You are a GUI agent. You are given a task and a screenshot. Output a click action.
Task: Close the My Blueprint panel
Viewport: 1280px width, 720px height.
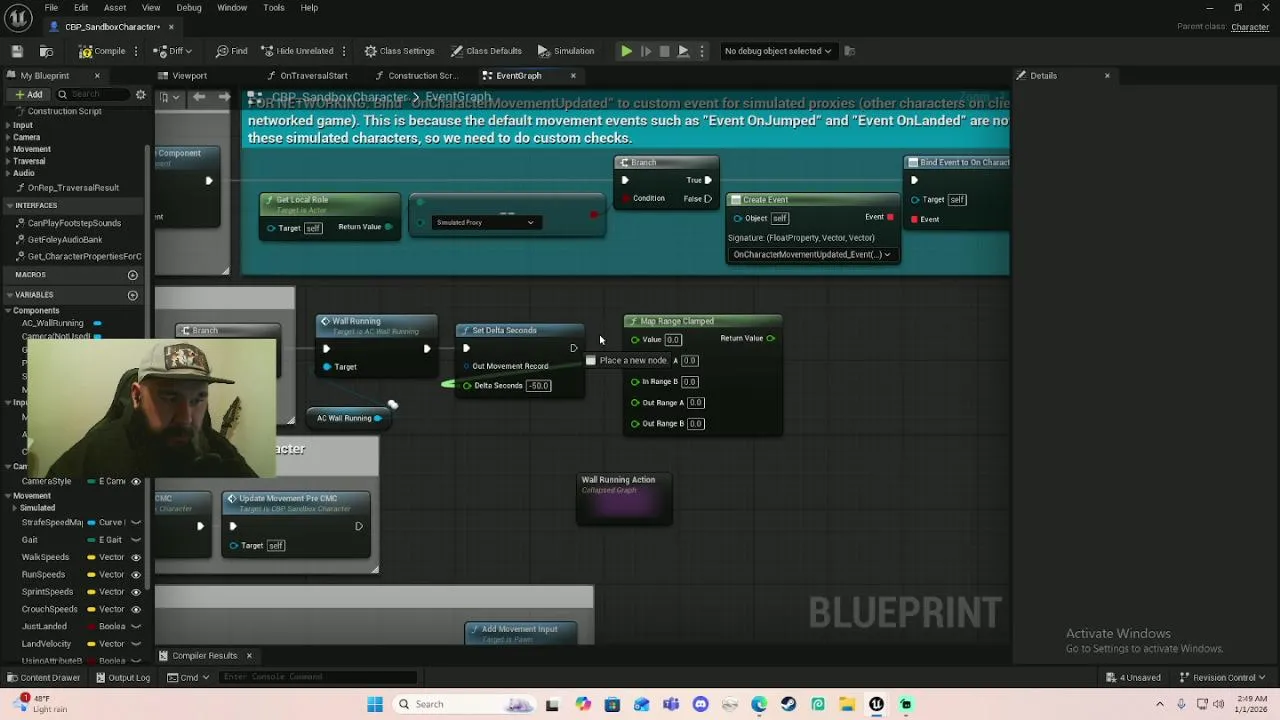[x=97, y=76]
